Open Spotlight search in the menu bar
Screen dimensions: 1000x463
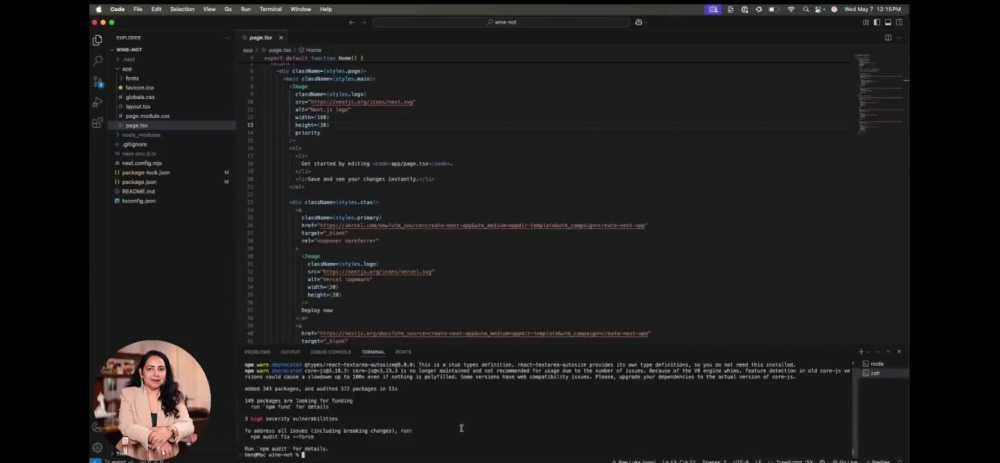[805, 9]
